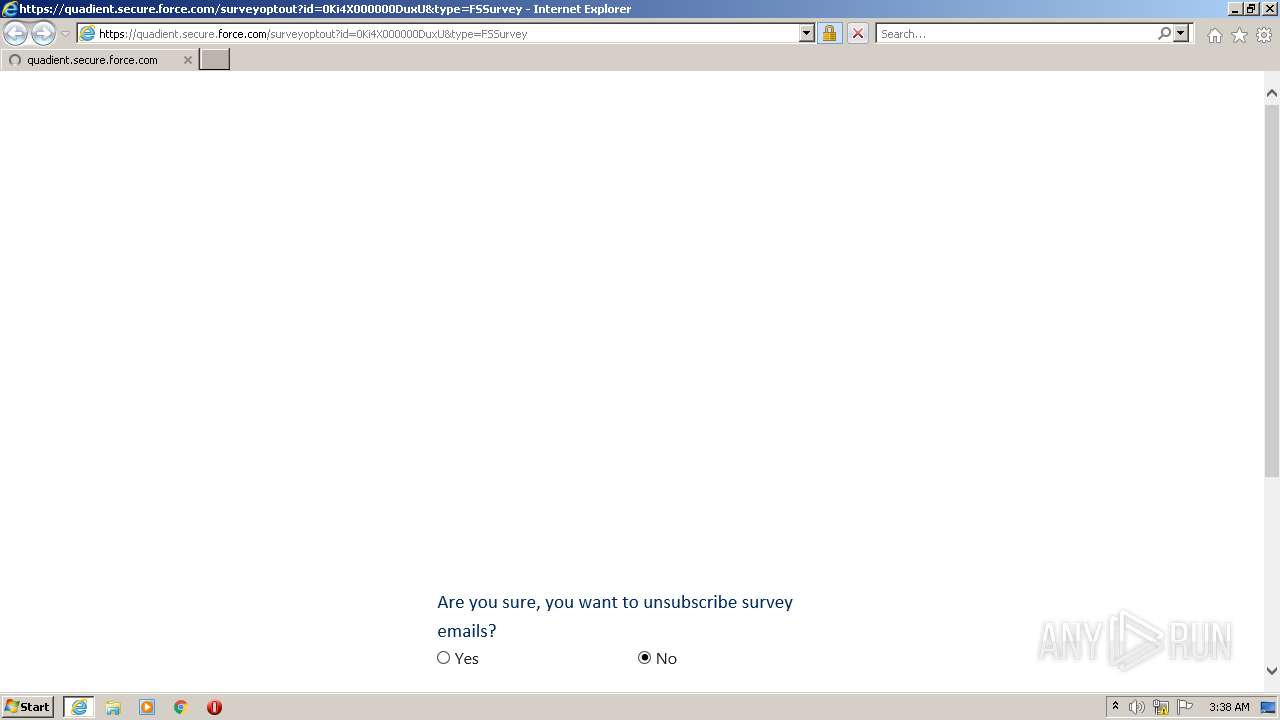1280x720 pixels.
Task: Expand the recent pages dropdown arrow
Action: [65, 34]
